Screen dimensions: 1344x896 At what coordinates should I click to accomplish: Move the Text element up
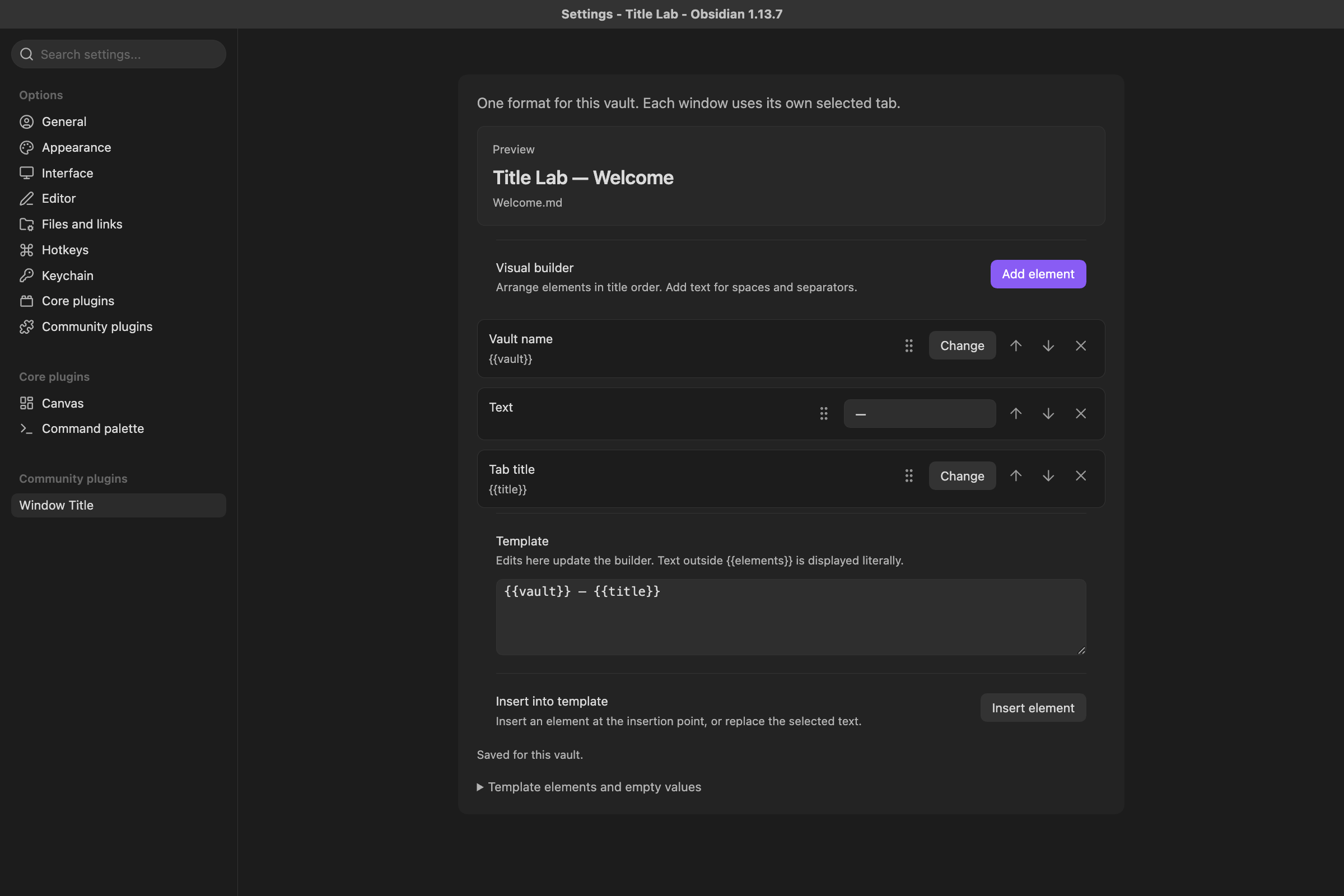(1015, 414)
